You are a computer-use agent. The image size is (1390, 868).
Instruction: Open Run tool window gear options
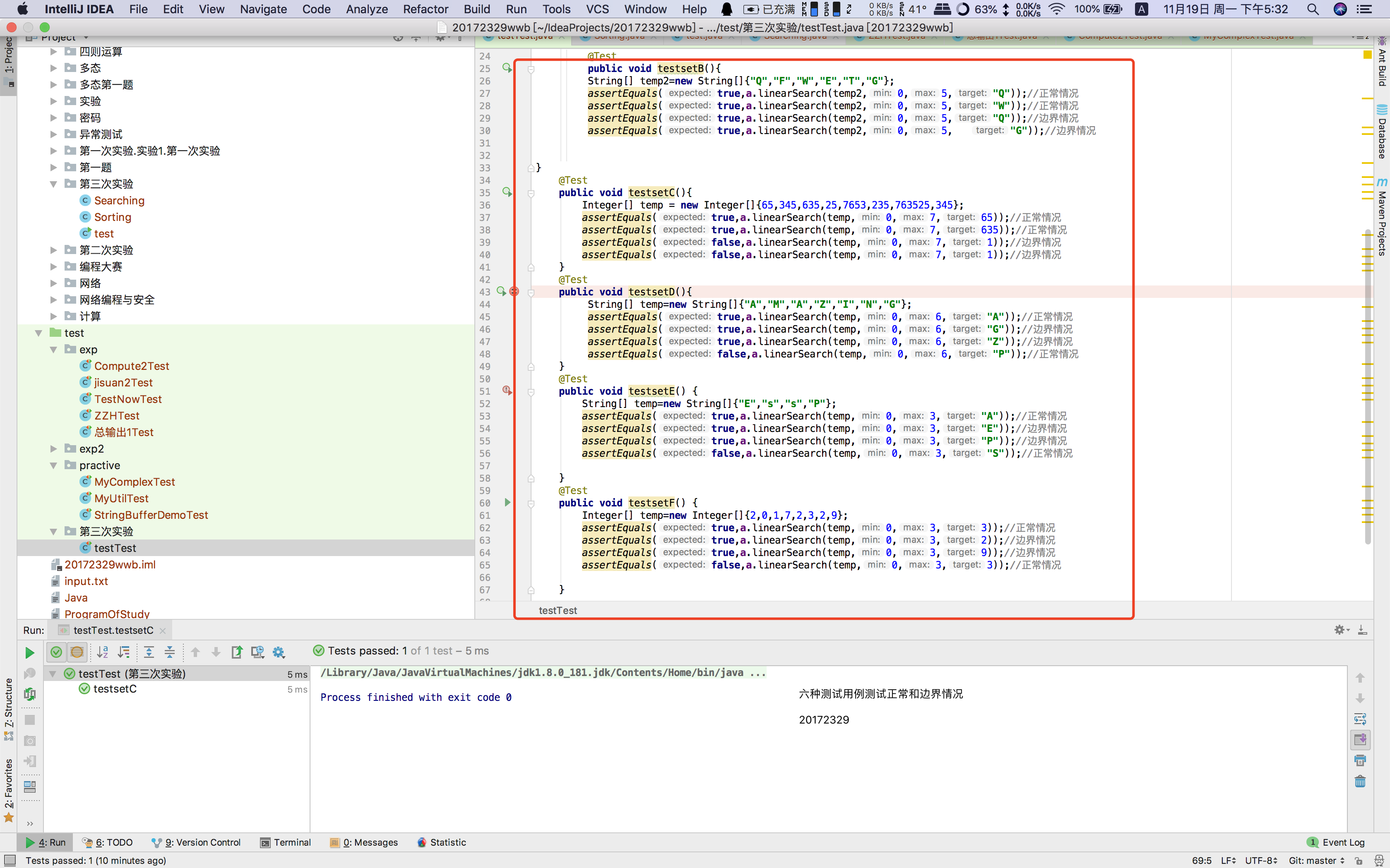[x=1342, y=630]
